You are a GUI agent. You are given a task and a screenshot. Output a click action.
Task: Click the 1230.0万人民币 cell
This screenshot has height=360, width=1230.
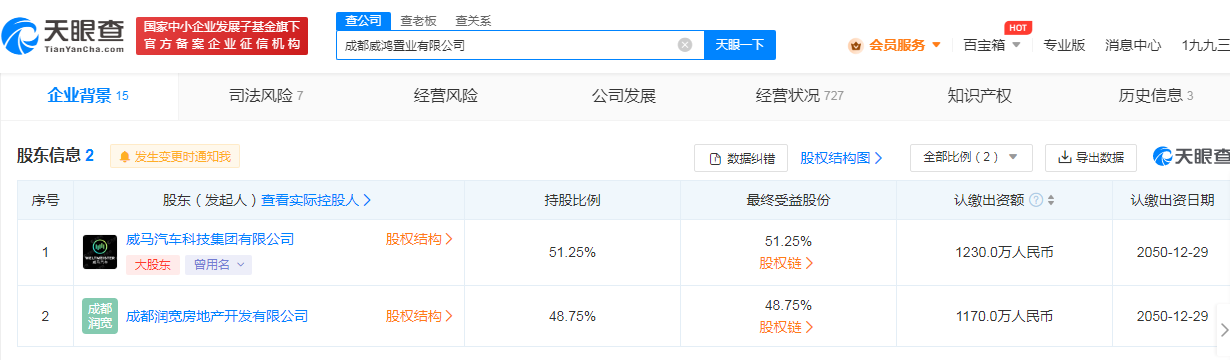tap(1004, 253)
